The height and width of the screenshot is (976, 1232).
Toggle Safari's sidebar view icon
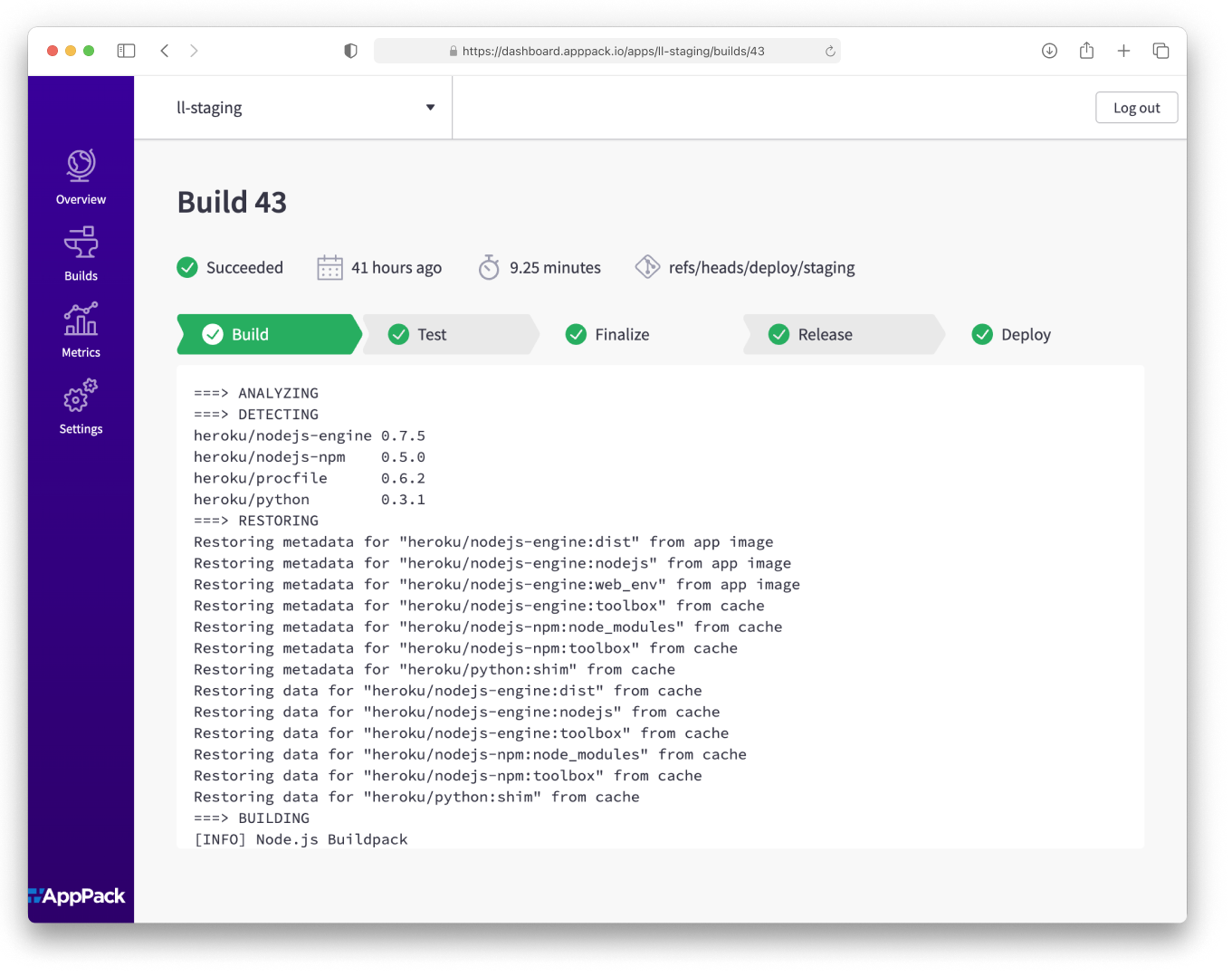(x=126, y=51)
